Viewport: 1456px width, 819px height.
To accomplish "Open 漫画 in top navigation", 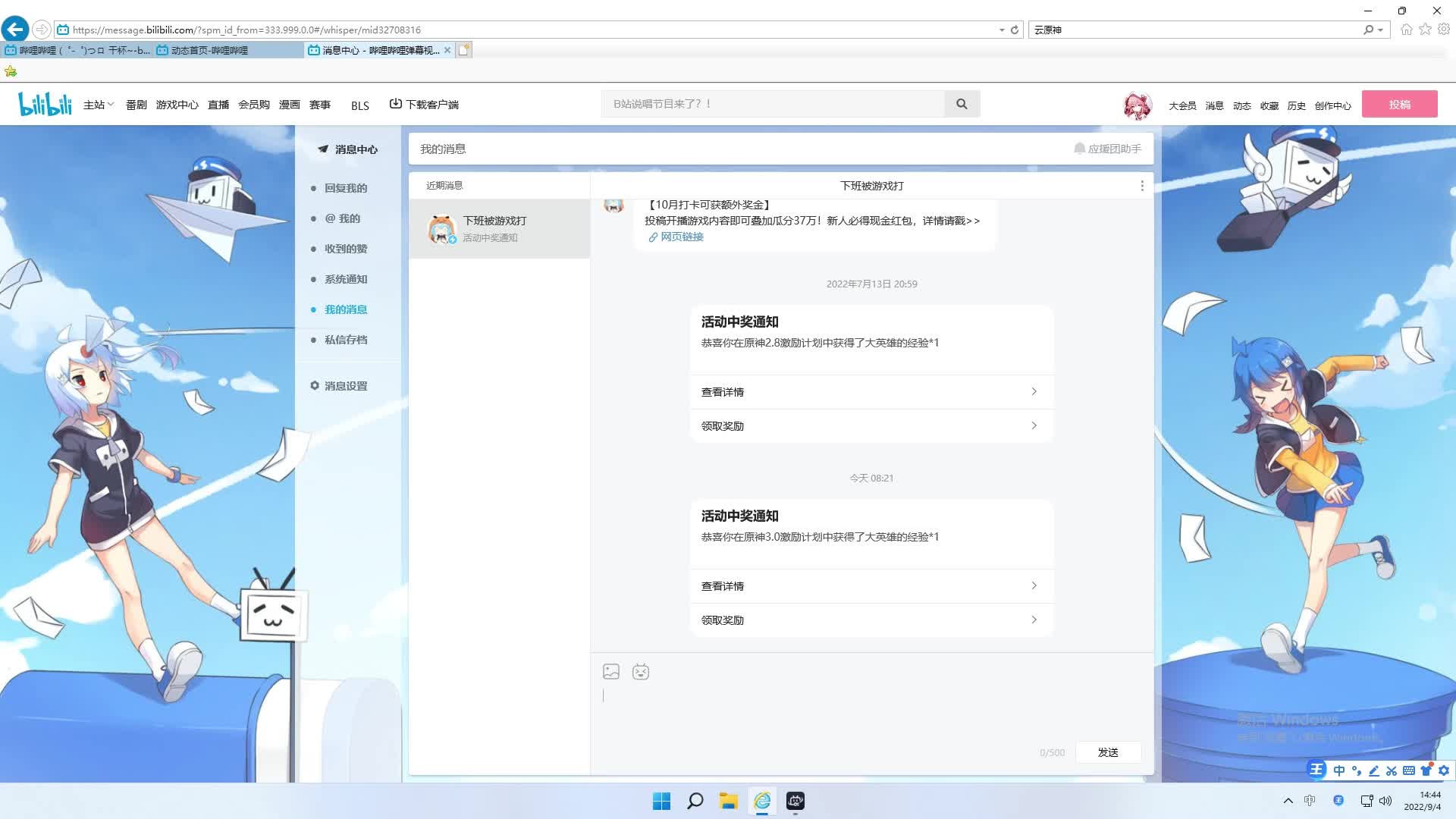I will (x=290, y=105).
